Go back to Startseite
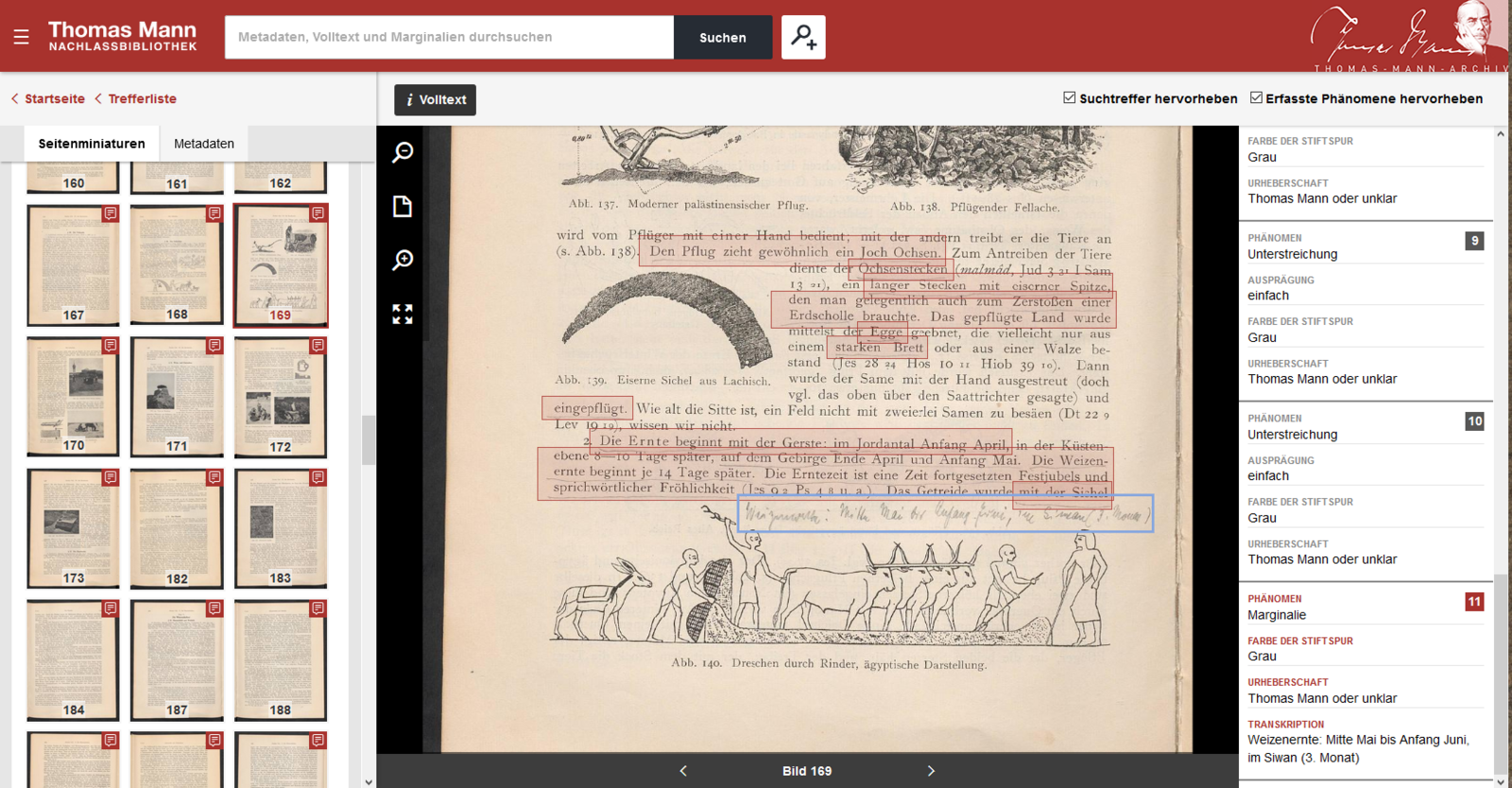The image size is (1512, 788). tap(48, 98)
